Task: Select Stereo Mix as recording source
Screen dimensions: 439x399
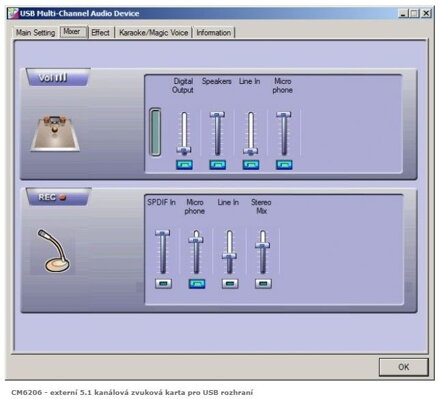Action: pyautogui.click(x=263, y=284)
